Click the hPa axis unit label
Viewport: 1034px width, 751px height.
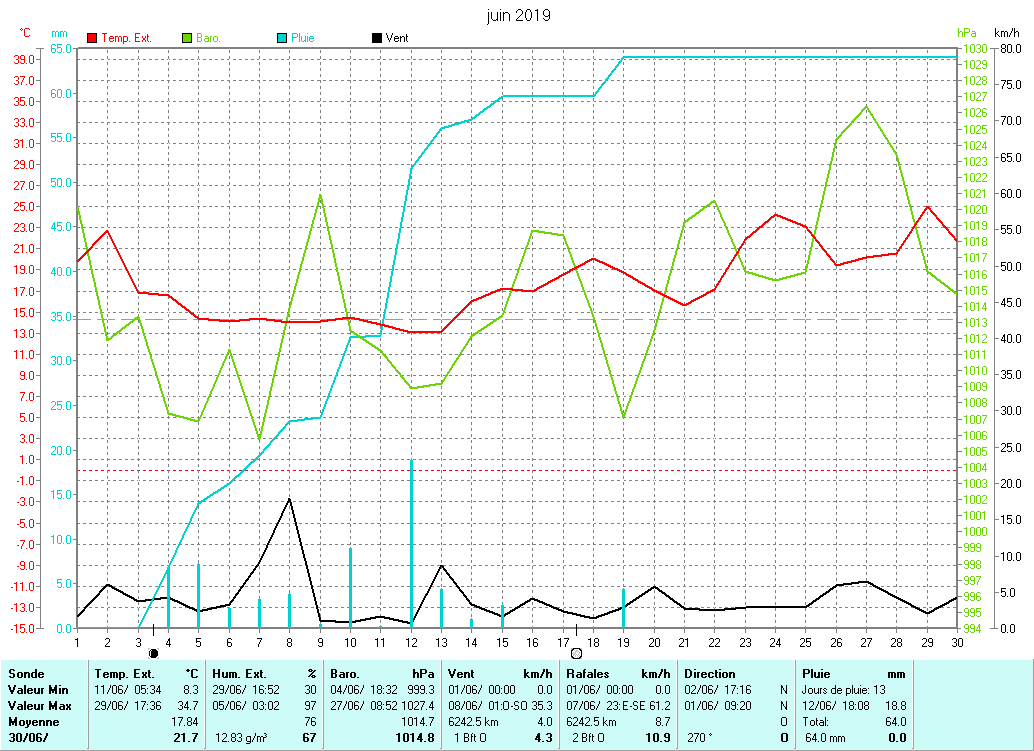[x=966, y=33]
